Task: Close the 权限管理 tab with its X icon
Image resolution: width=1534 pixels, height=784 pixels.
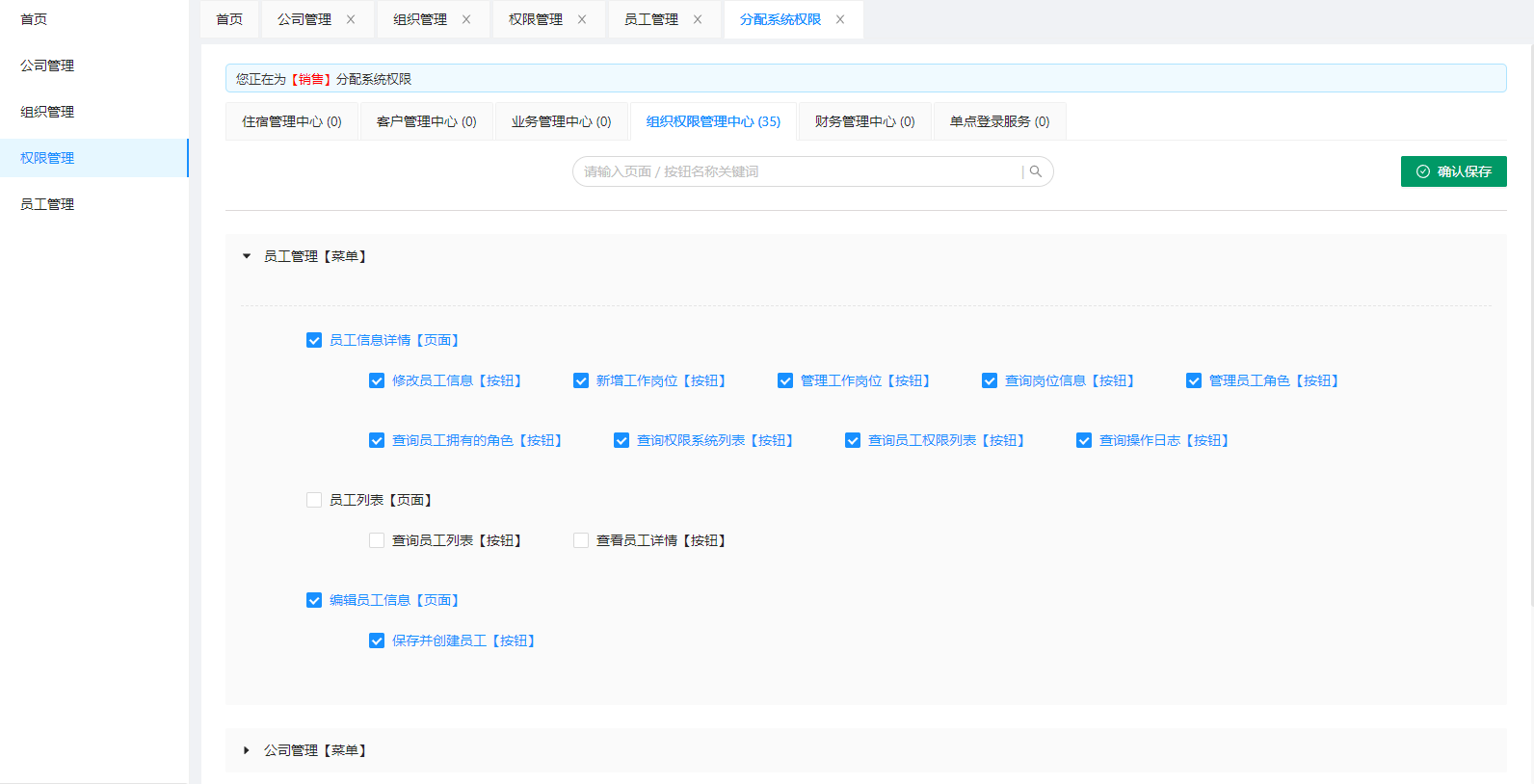Action: (582, 19)
